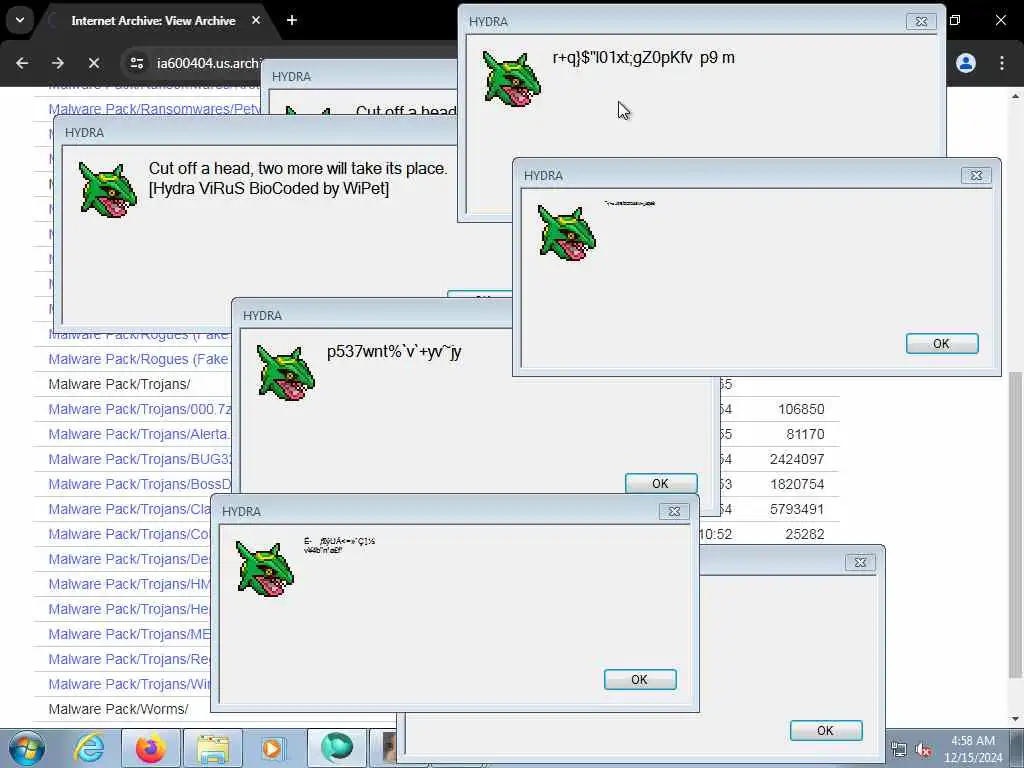Stop loading the current page
Image resolution: width=1024 pixels, height=768 pixels.
coord(94,63)
